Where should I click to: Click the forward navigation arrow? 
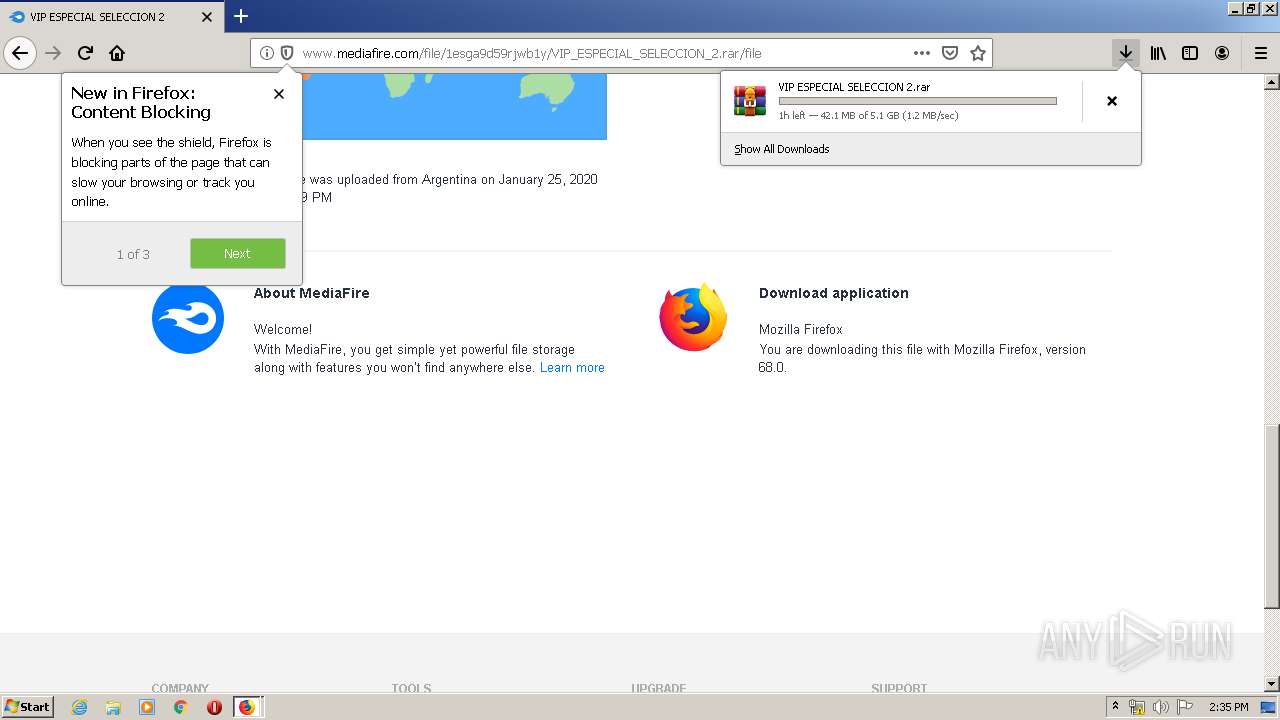tap(54, 53)
